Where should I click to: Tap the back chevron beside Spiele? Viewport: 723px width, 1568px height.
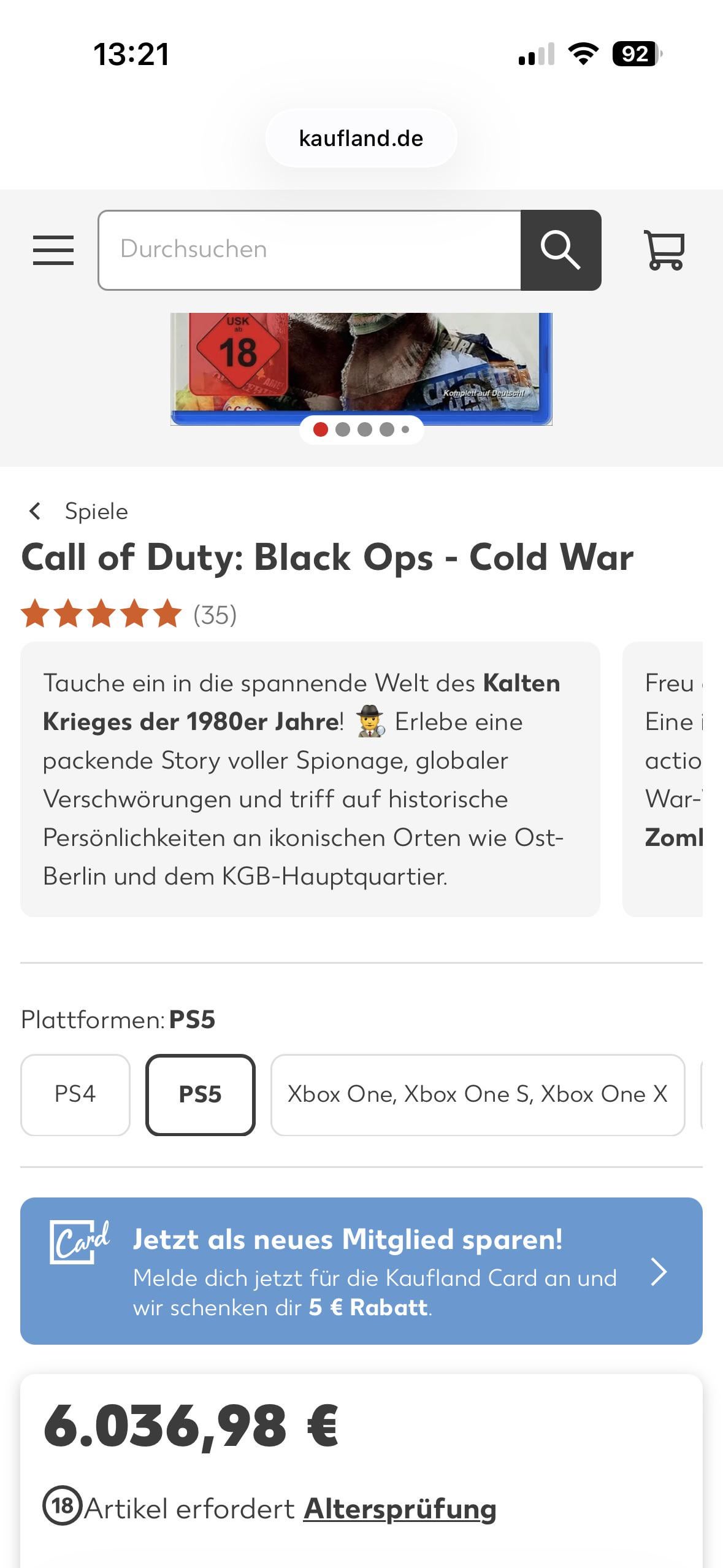(x=36, y=511)
